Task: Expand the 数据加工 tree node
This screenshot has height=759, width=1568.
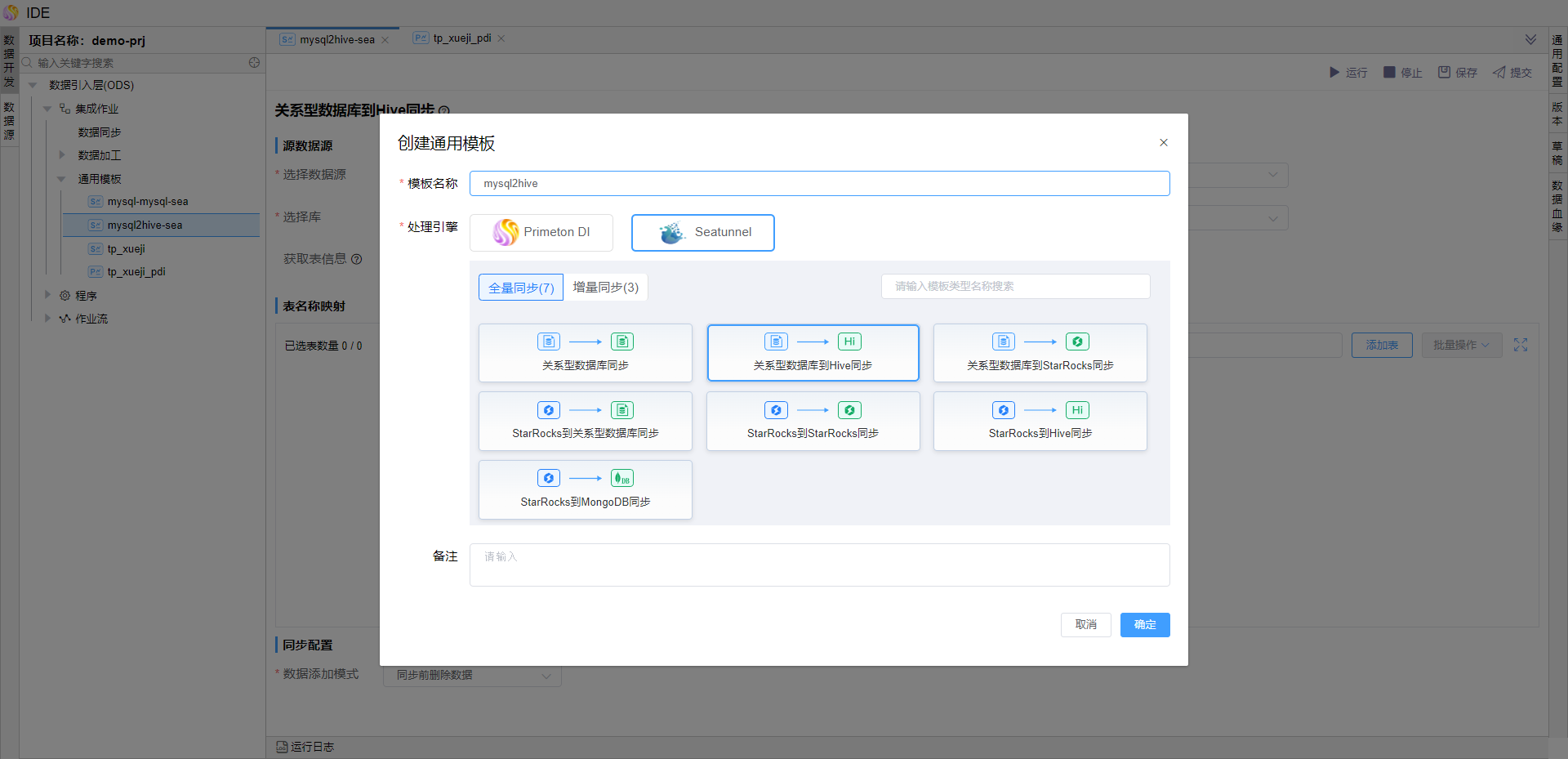Action: coord(61,155)
